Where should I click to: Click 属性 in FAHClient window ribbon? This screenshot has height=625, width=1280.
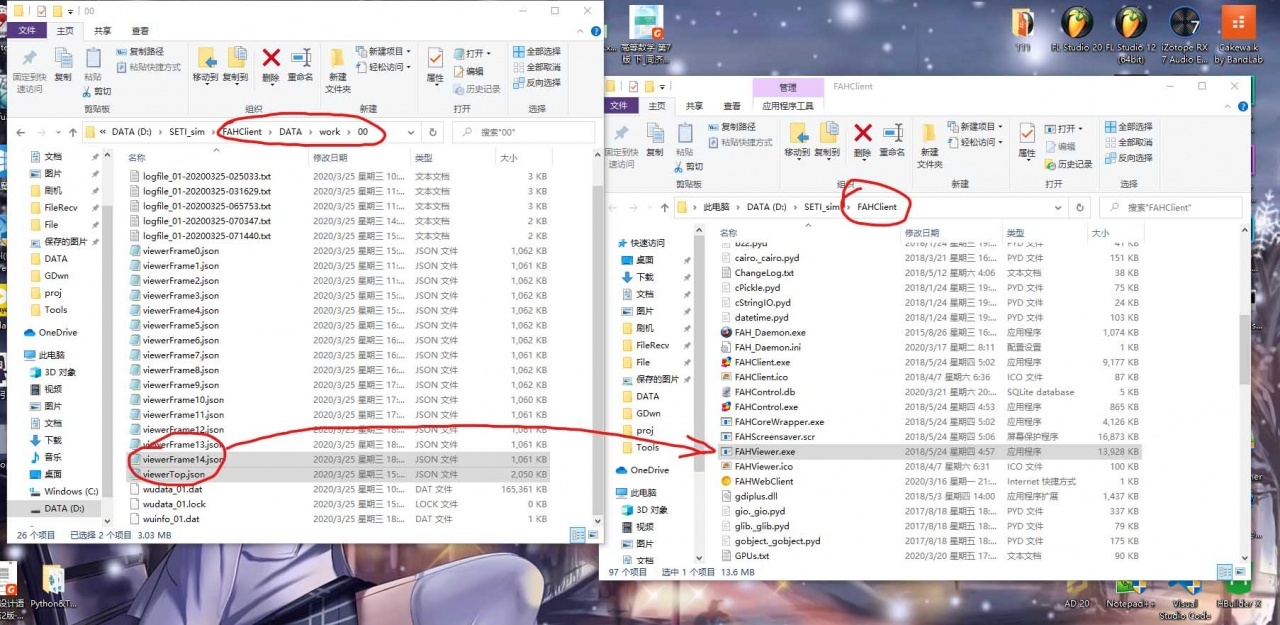[x=1027, y=140]
